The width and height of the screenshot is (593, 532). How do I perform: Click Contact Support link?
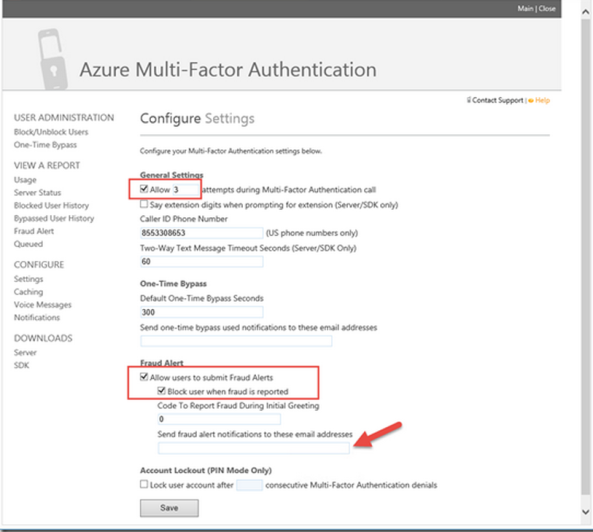(497, 100)
